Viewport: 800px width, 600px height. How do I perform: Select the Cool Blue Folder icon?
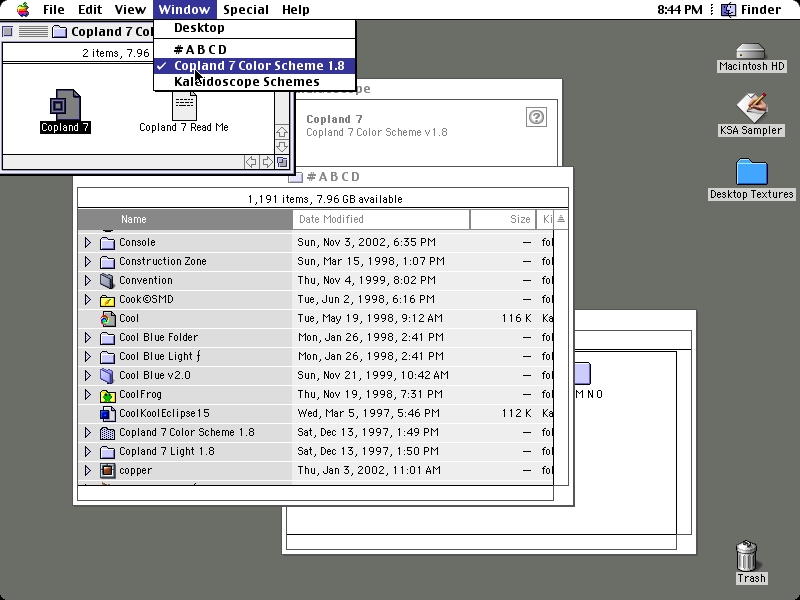[107, 337]
